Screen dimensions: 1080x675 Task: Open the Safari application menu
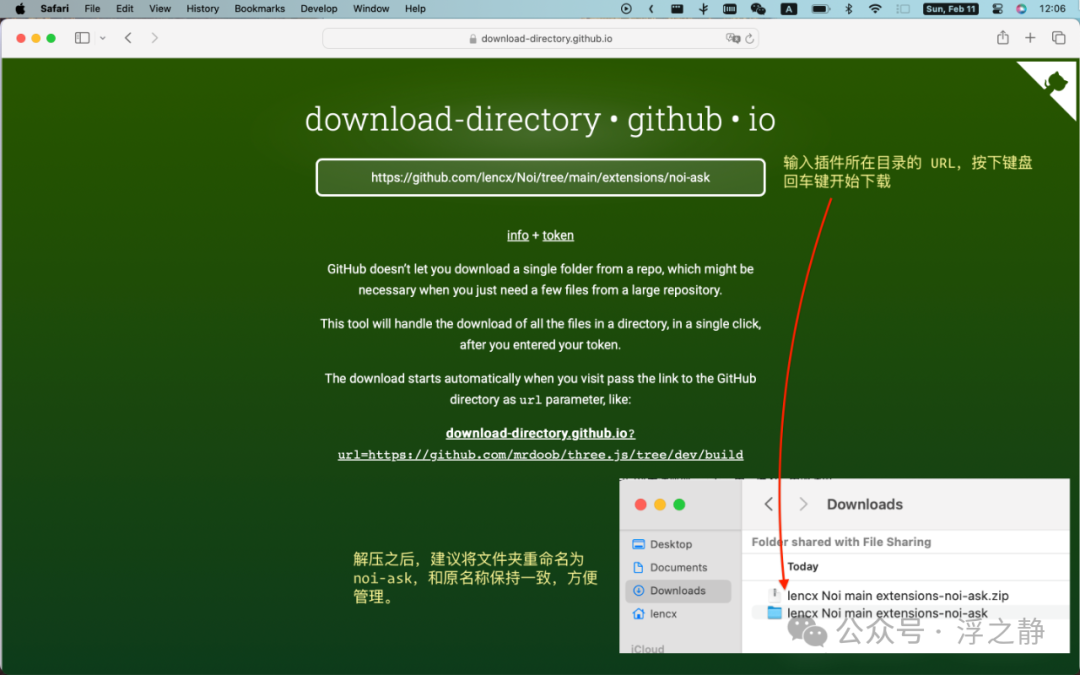tap(54, 9)
